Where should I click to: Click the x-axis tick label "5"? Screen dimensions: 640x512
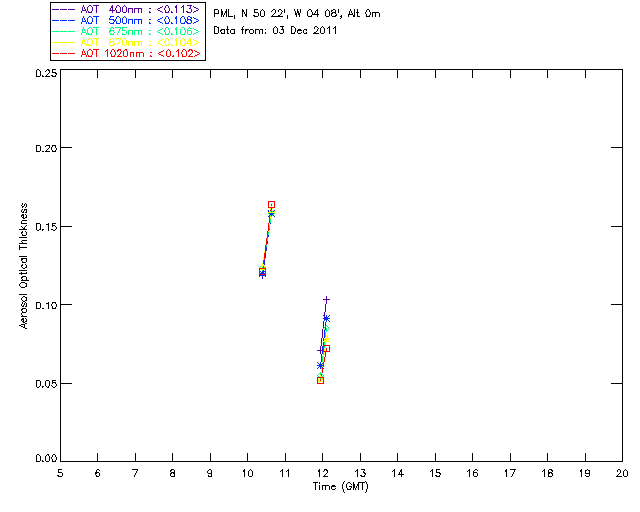click(60, 473)
